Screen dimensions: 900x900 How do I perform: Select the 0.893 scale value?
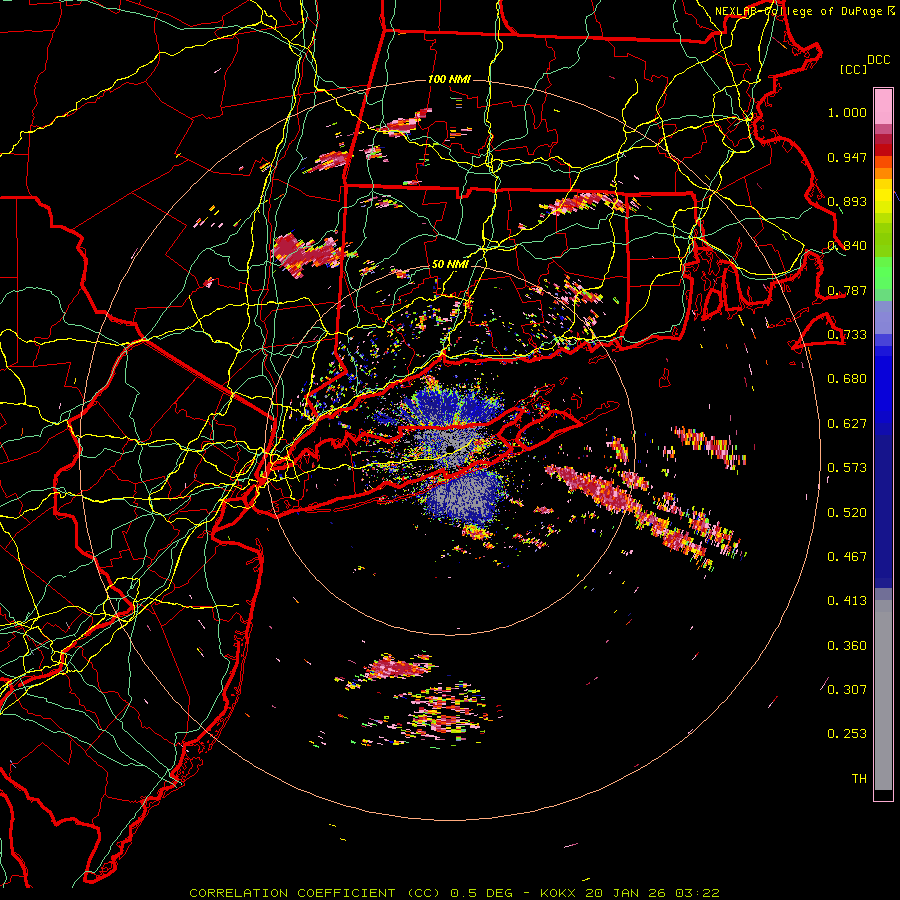click(x=847, y=201)
